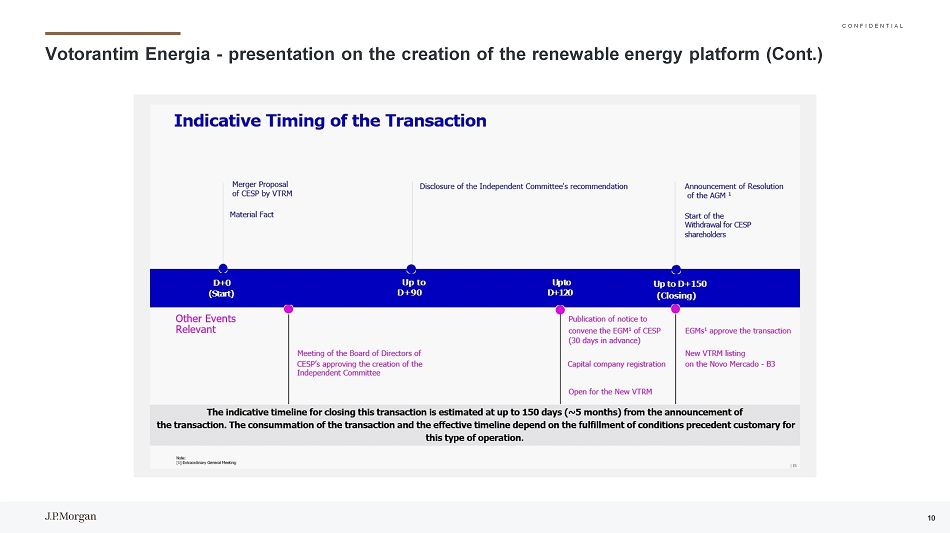Click magenta dot above Publication of notice text

click(560, 309)
